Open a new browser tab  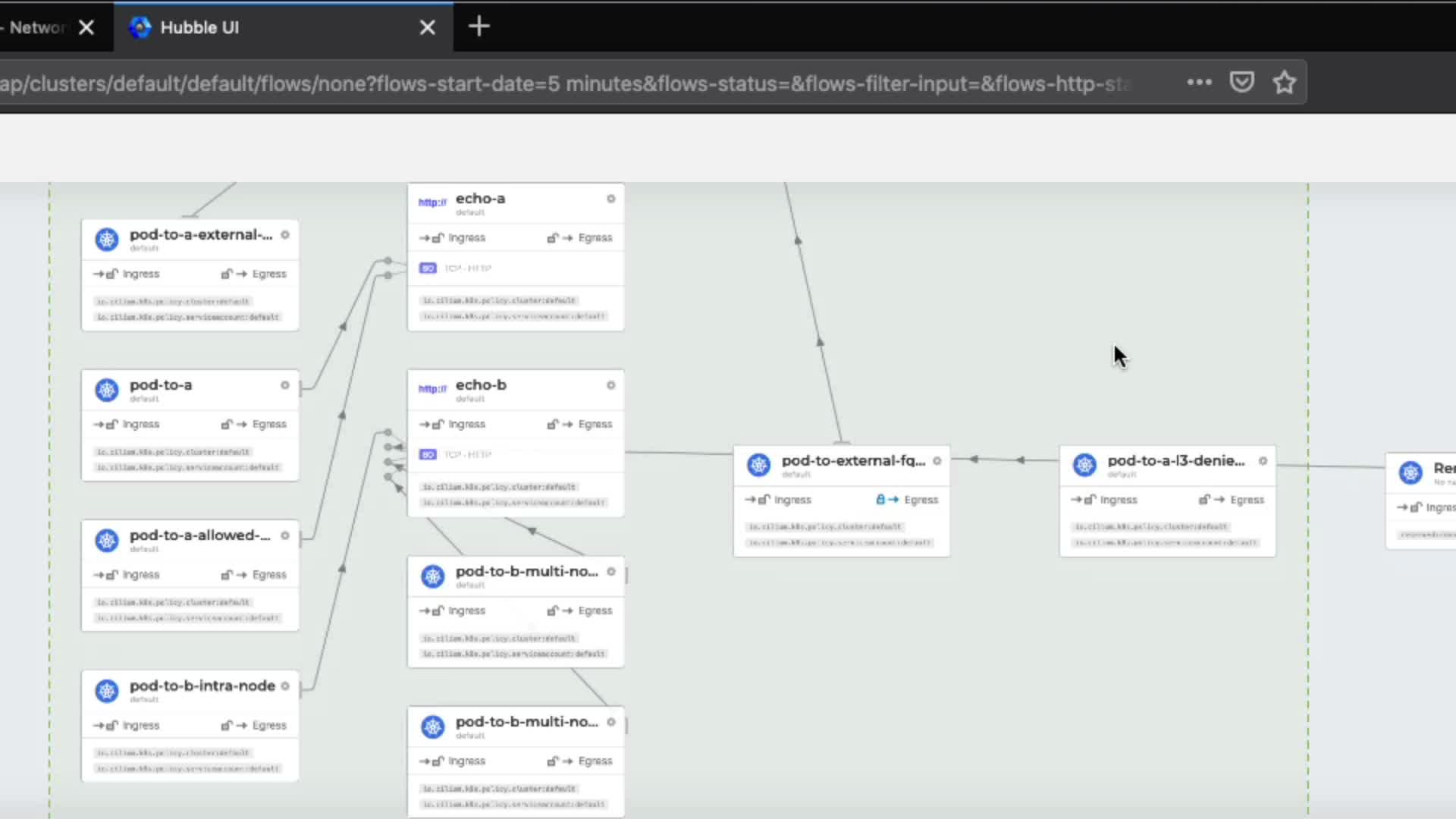(479, 27)
